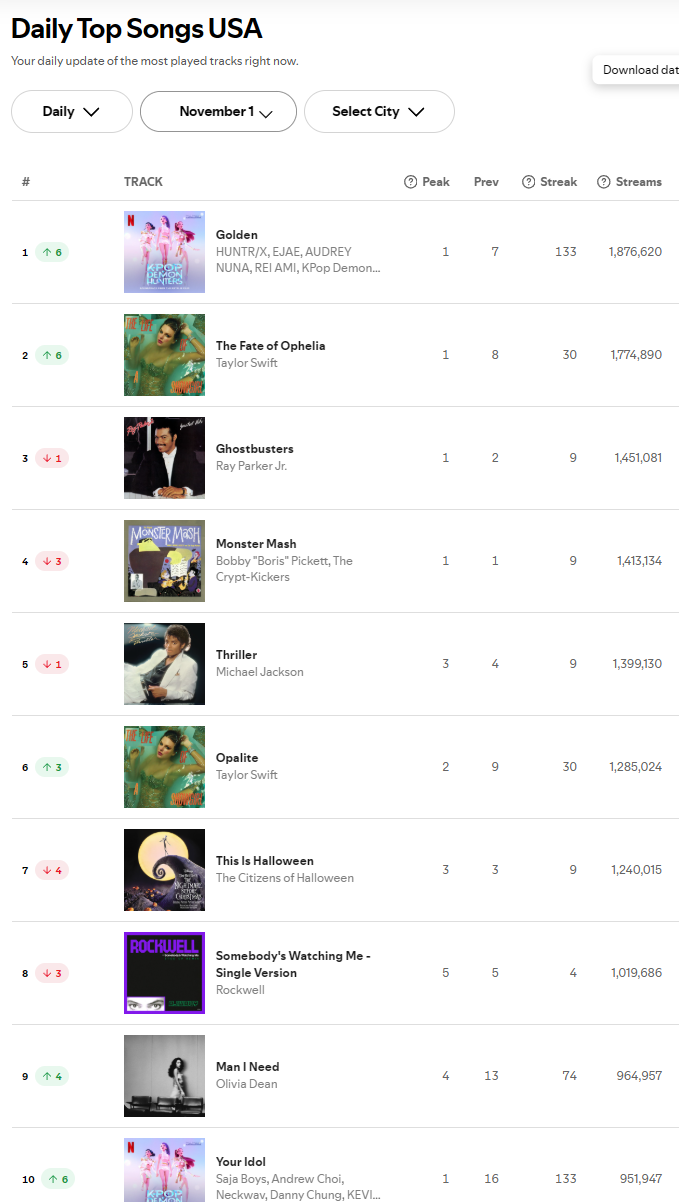Click the question mark icon beside Streams
Screen dimensions: 679x1202
604,182
